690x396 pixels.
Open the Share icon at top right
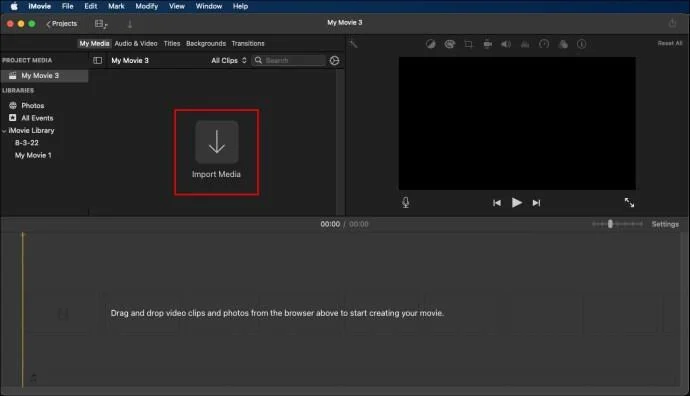click(x=672, y=23)
